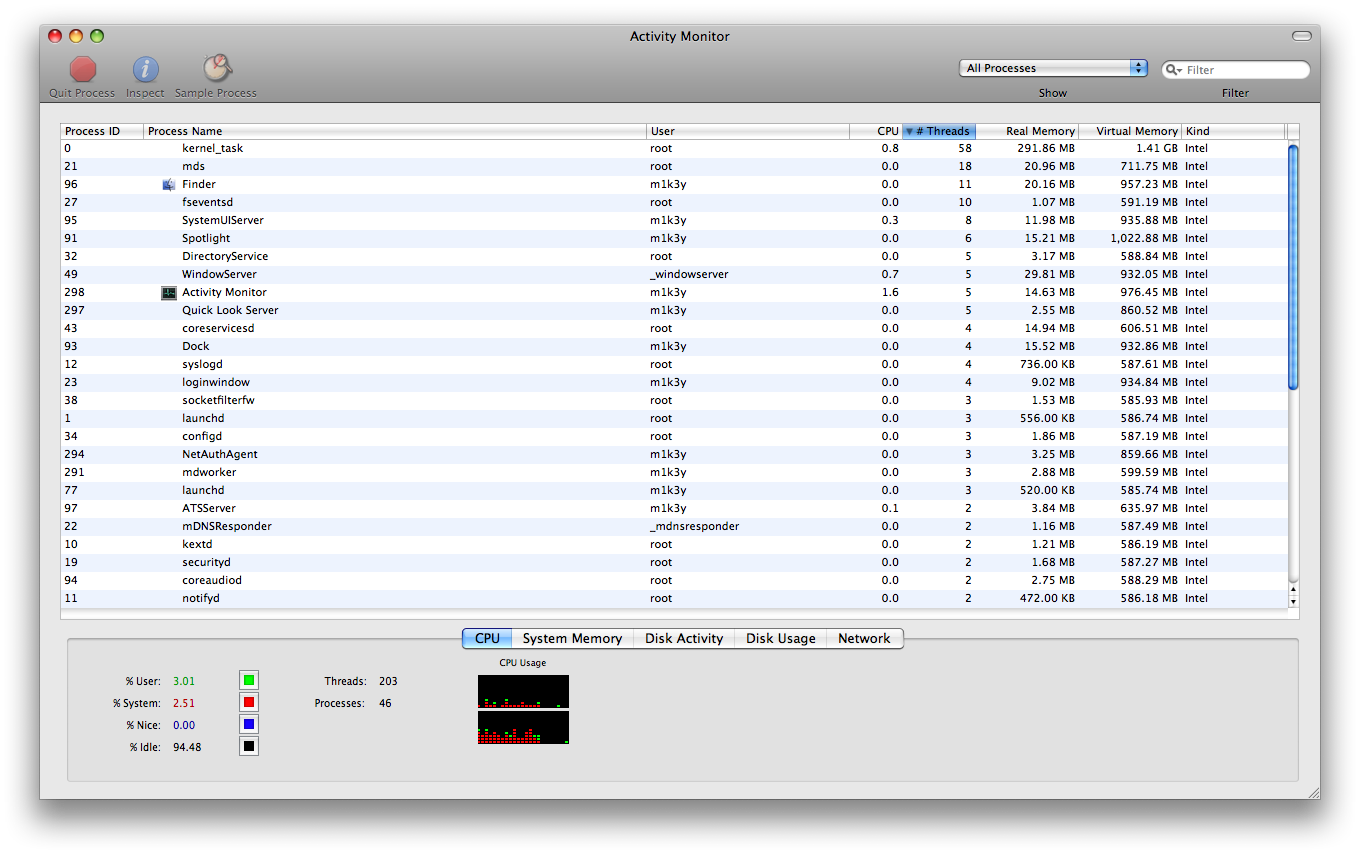
Task: Toggle toolbar with top-right pill button
Action: pyautogui.click(x=1301, y=36)
